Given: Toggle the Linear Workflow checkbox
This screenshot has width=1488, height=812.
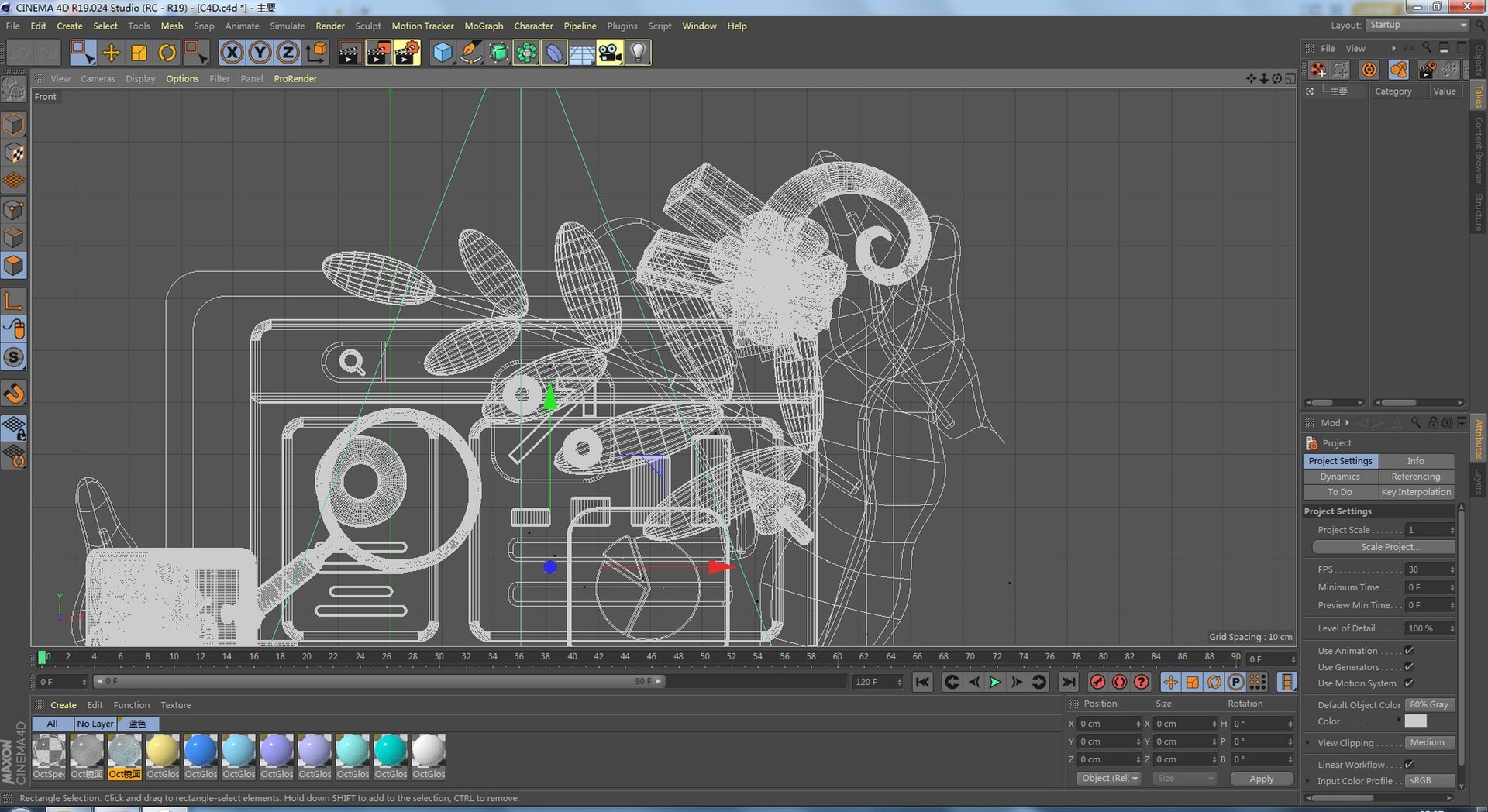Looking at the screenshot, I should 1409,765.
